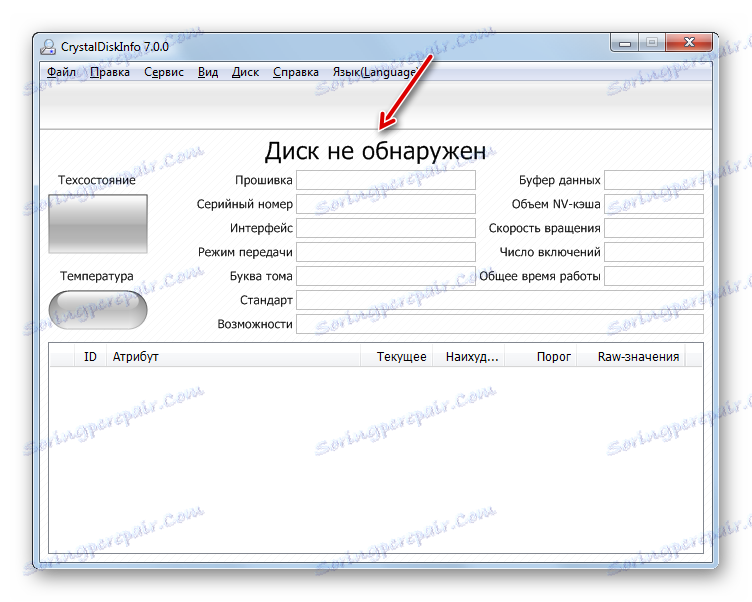Open the Вид menu
The image size is (752, 602).
pyautogui.click(x=208, y=72)
